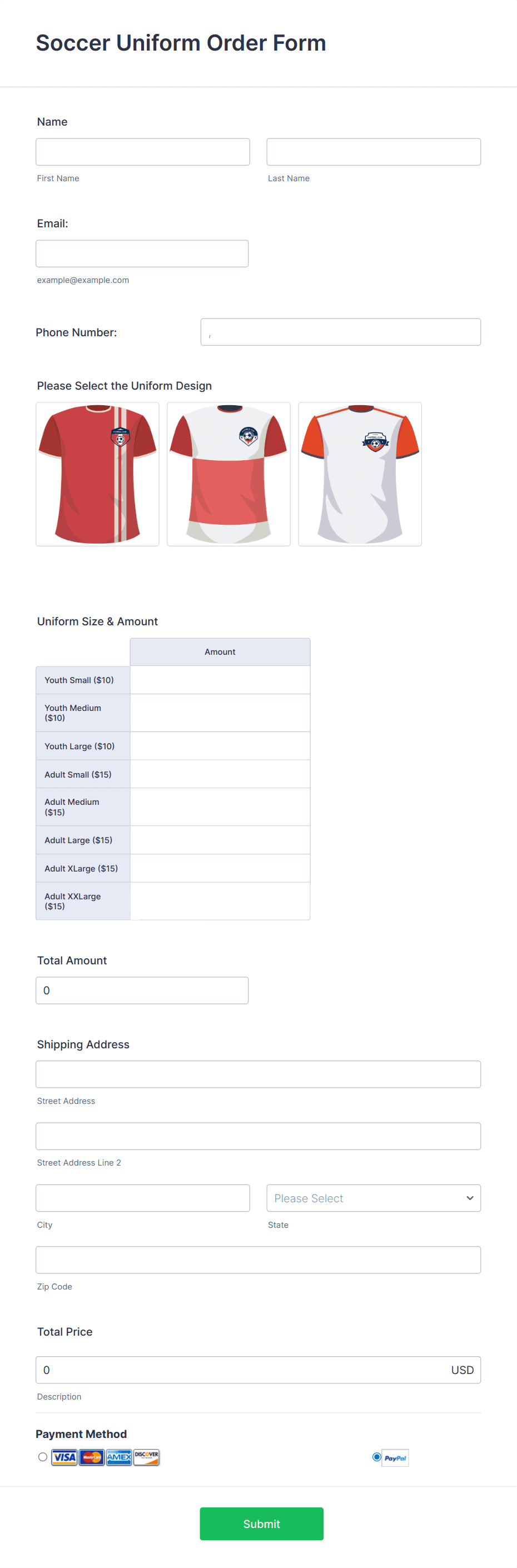Click the Discover card icon

146,1457
